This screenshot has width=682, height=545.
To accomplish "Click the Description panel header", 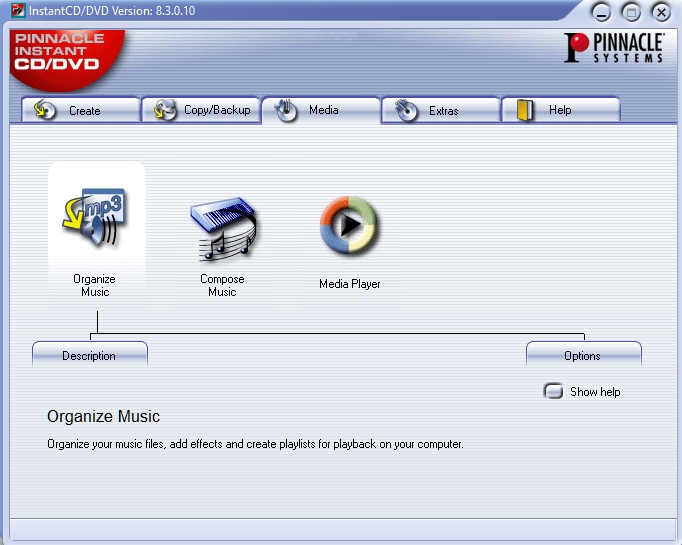I will (x=90, y=354).
